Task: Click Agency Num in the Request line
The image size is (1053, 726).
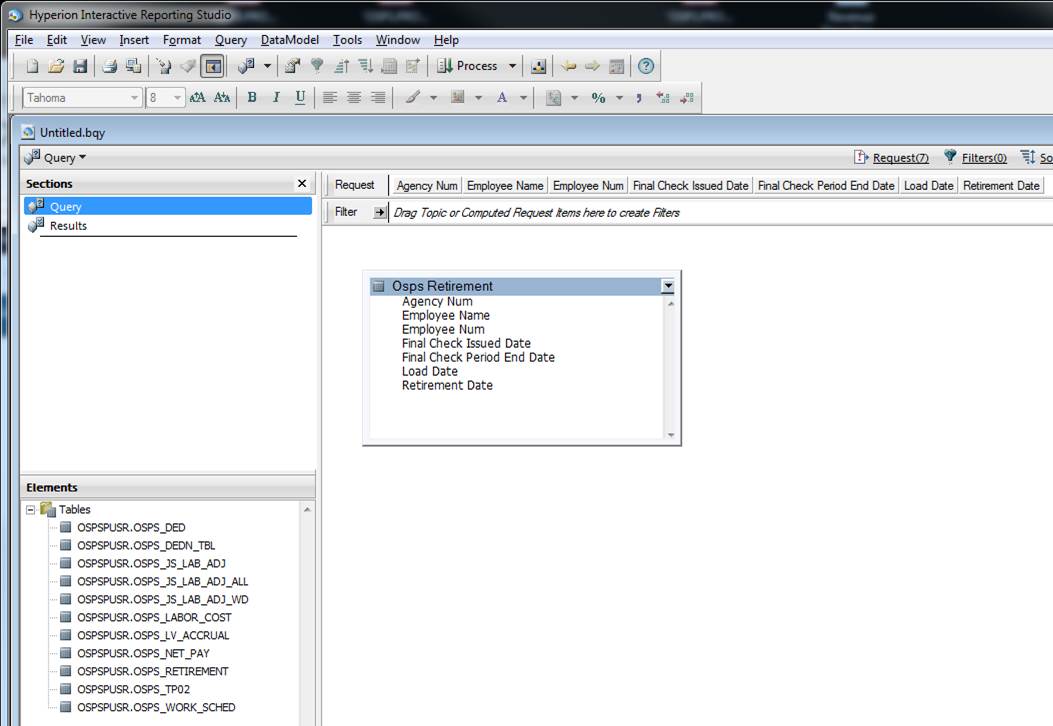Action: [x=426, y=185]
